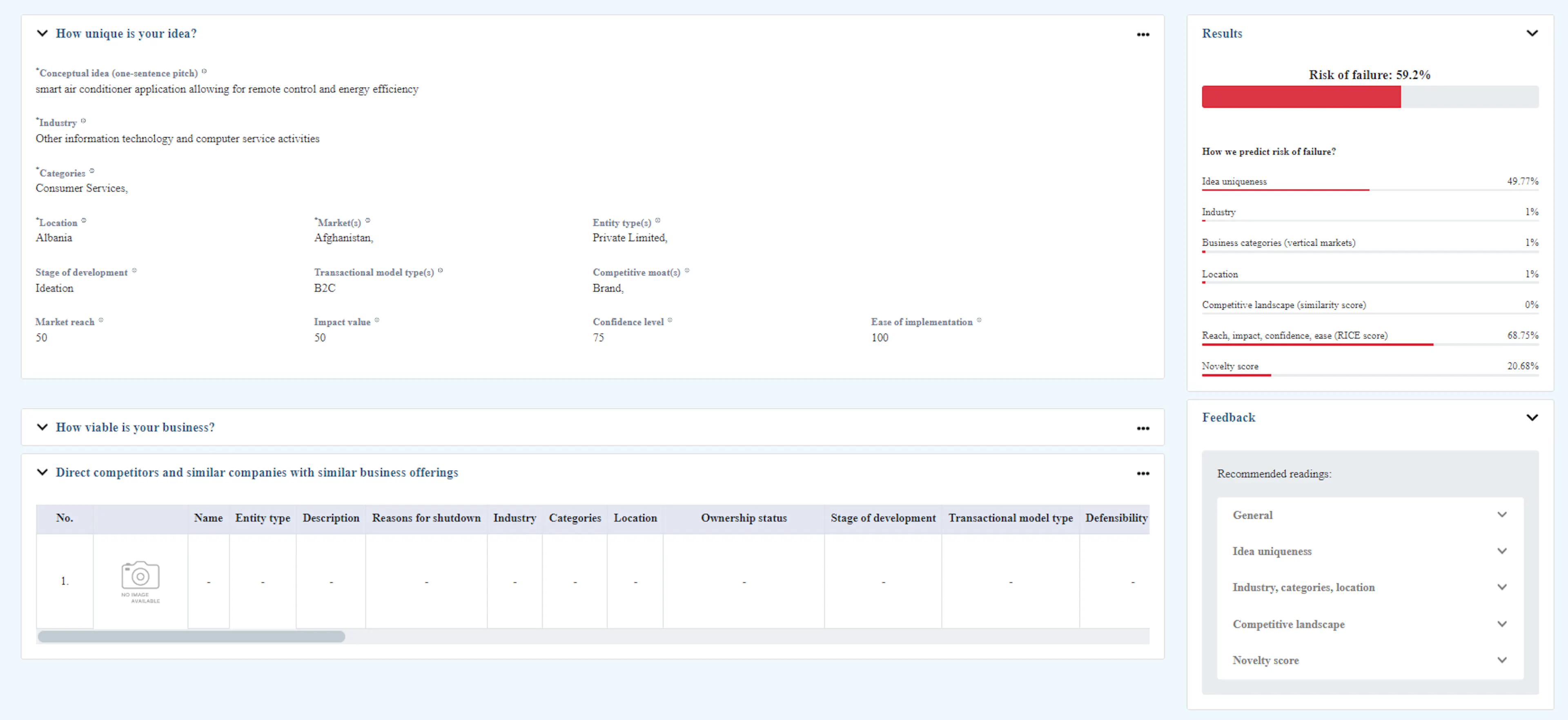Click info icon next to Impact value
This screenshot has width=1568, height=720.
point(377,320)
